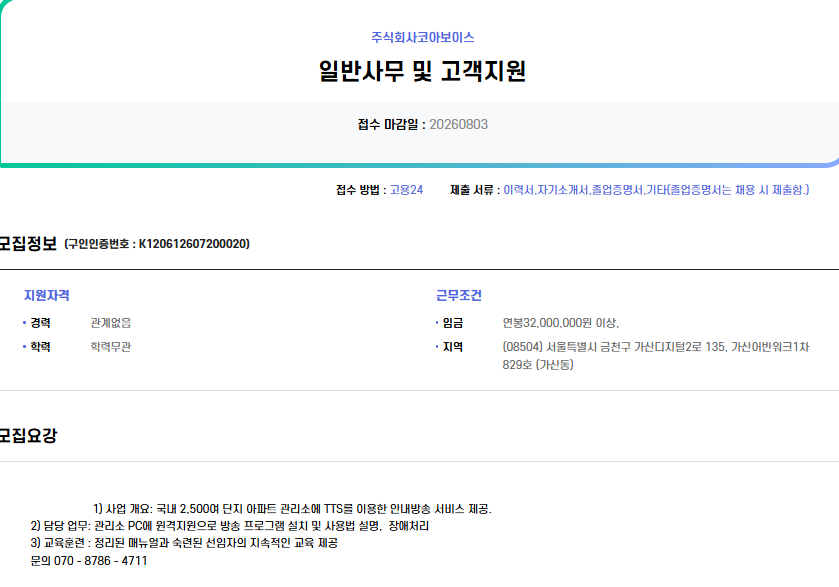The width and height of the screenshot is (839, 587).
Task: Click the 근무조건 section heading
Action: (459, 295)
